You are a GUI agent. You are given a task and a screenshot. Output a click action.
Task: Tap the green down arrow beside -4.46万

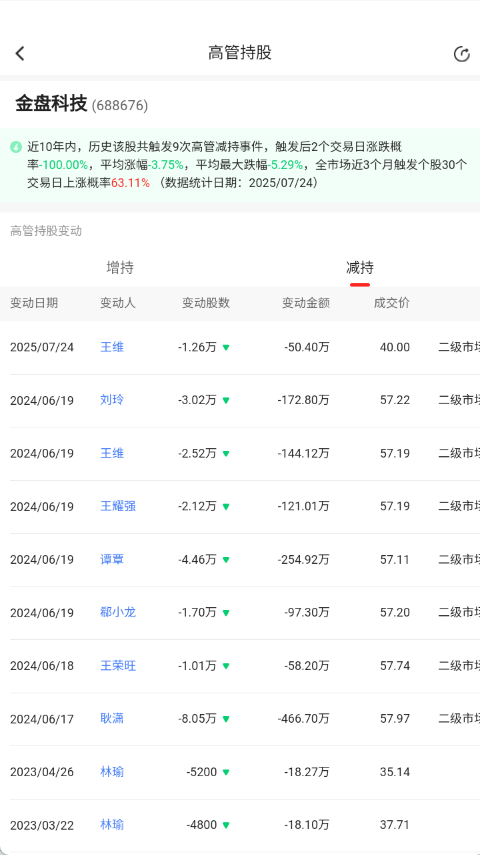point(226,560)
